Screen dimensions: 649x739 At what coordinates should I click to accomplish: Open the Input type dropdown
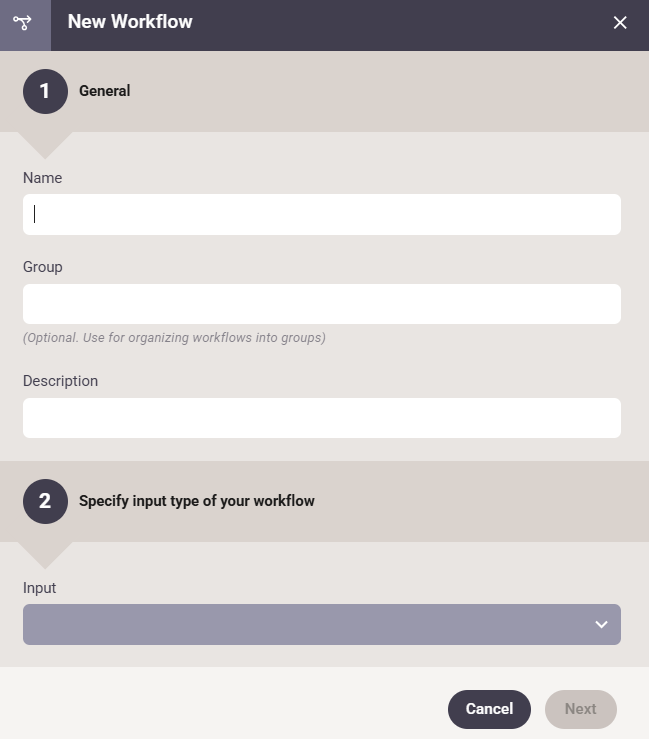point(322,624)
